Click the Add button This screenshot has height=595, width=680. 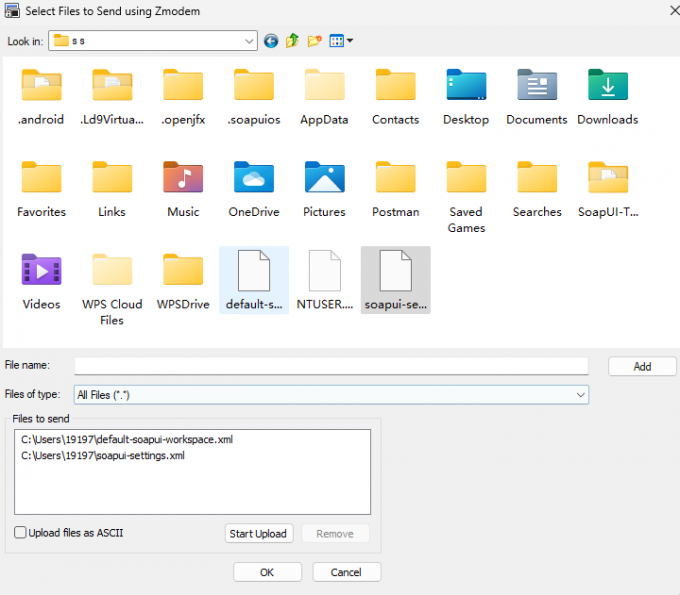(x=642, y=366)
